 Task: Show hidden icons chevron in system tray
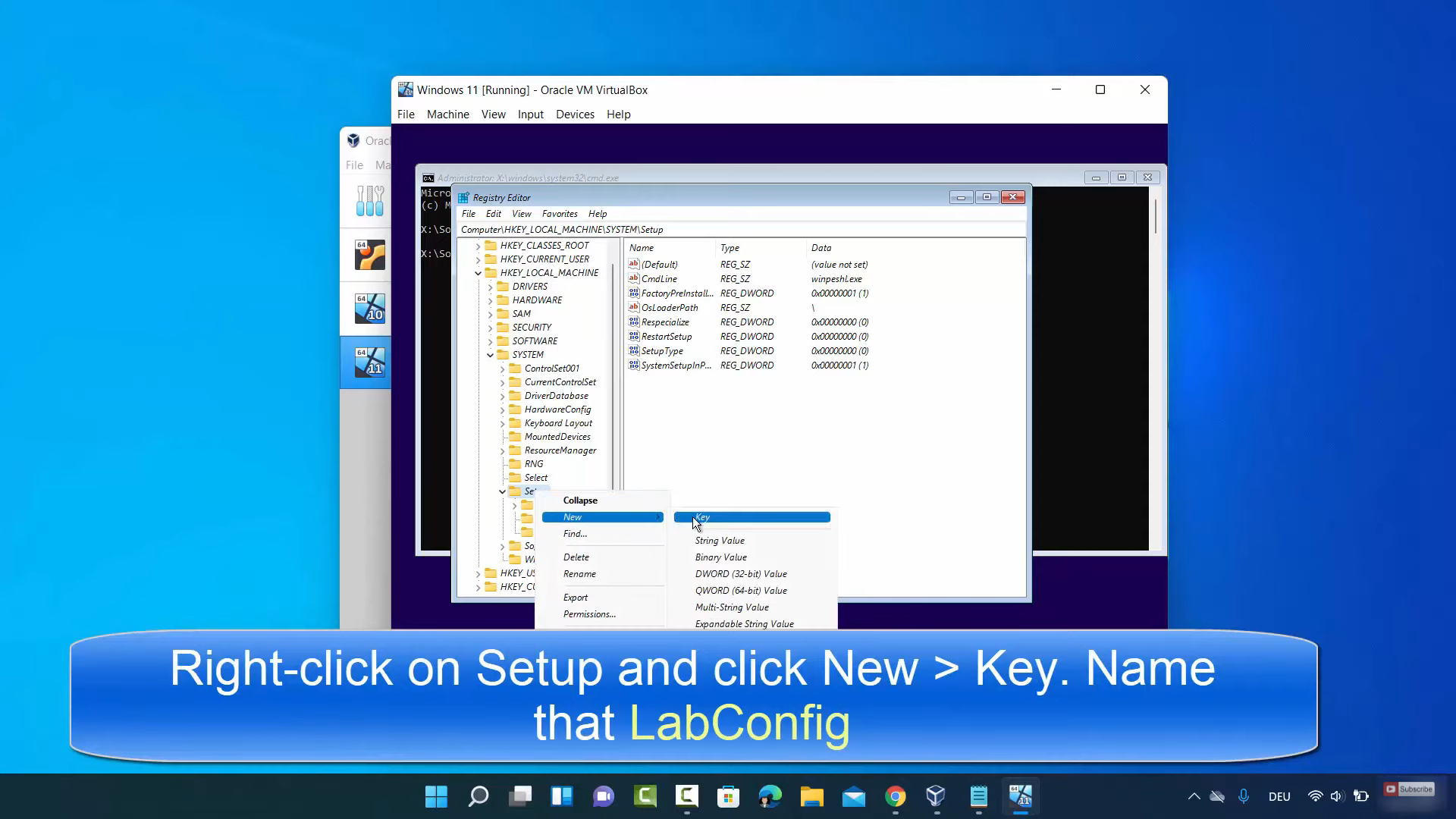pos(1194,796)
